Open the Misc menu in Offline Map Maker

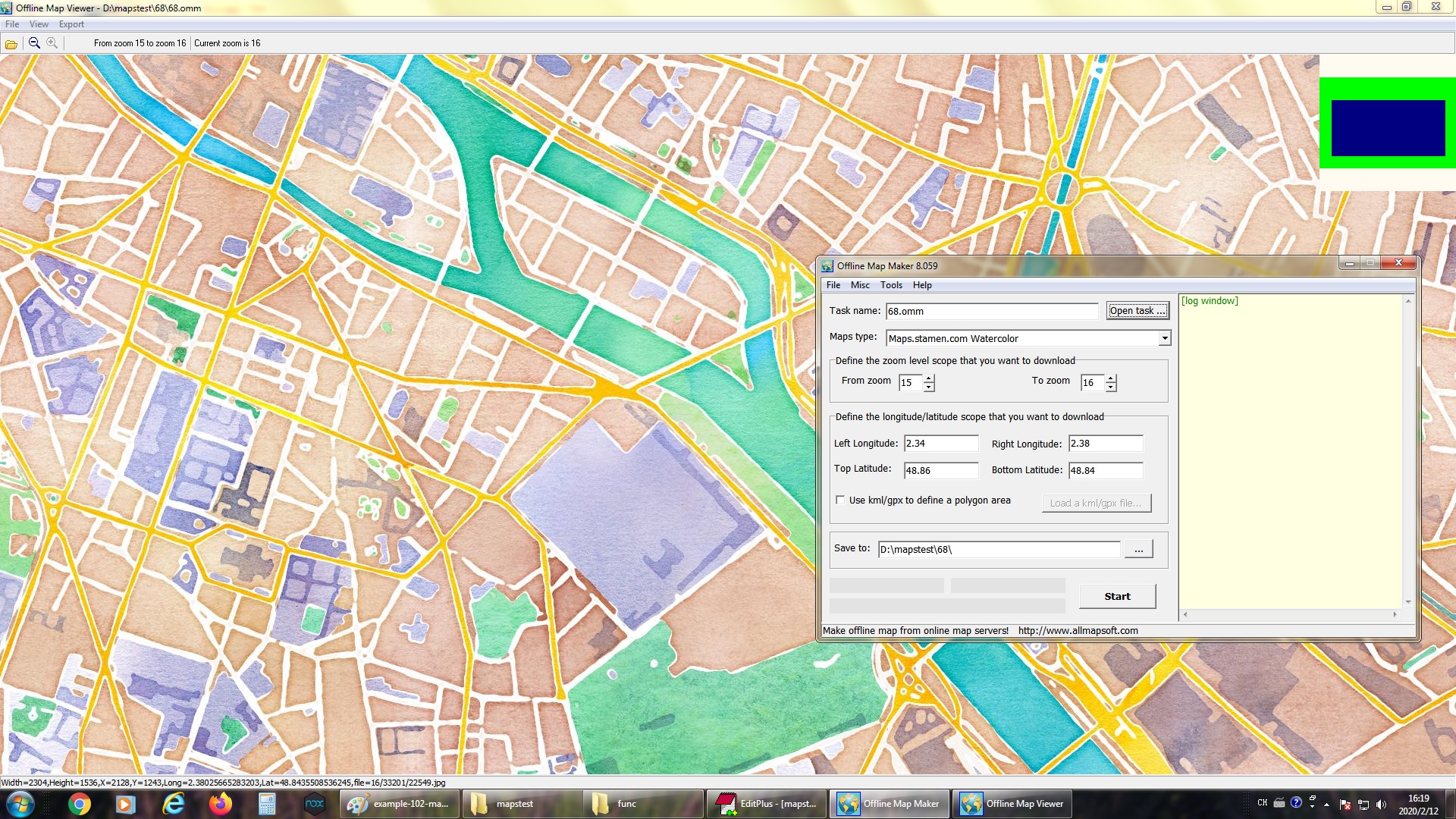click(x=860, y=285)
